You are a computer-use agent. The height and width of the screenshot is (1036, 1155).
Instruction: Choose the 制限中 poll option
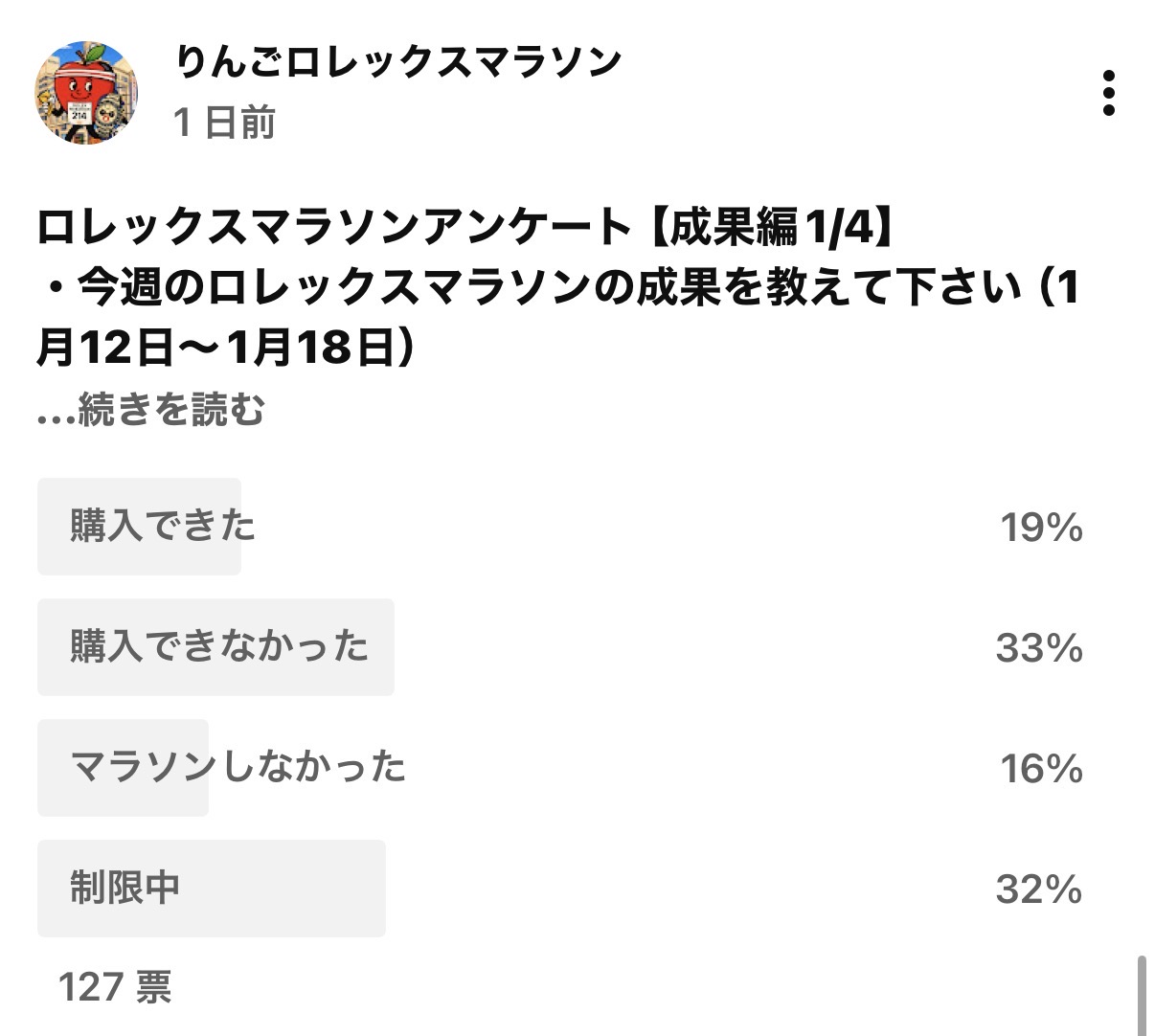point(125,889)
